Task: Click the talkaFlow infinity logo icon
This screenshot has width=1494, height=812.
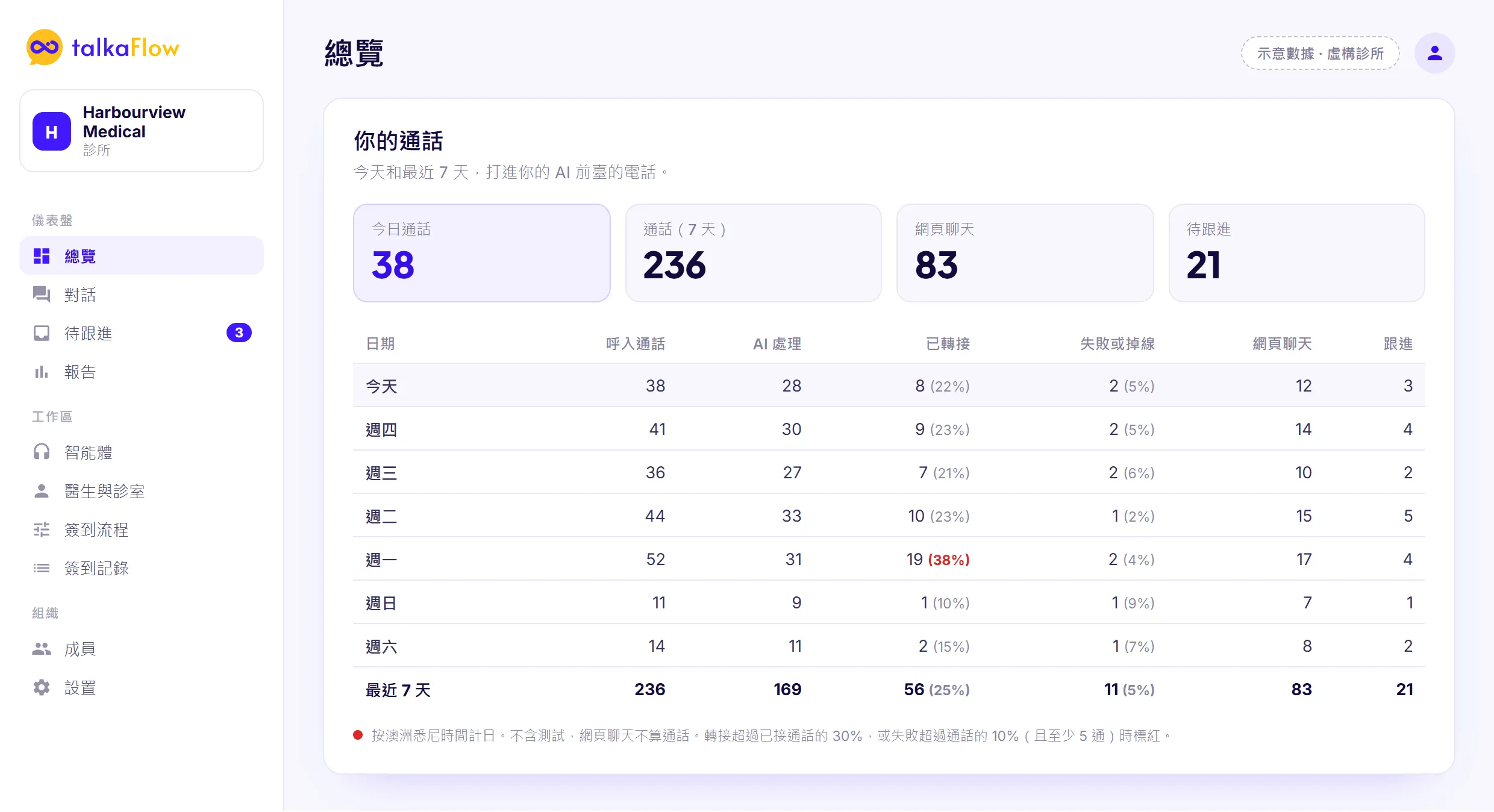Action: 44,47
